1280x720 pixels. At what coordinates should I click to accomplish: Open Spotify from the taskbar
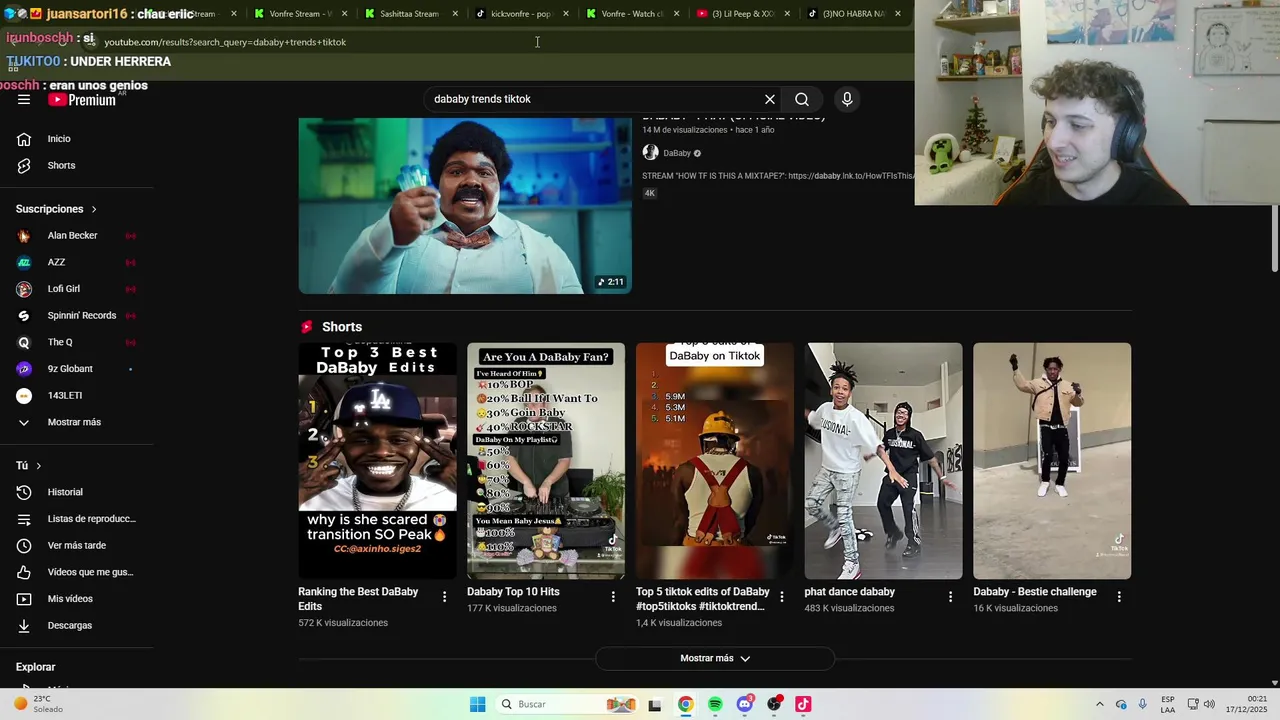715,704
